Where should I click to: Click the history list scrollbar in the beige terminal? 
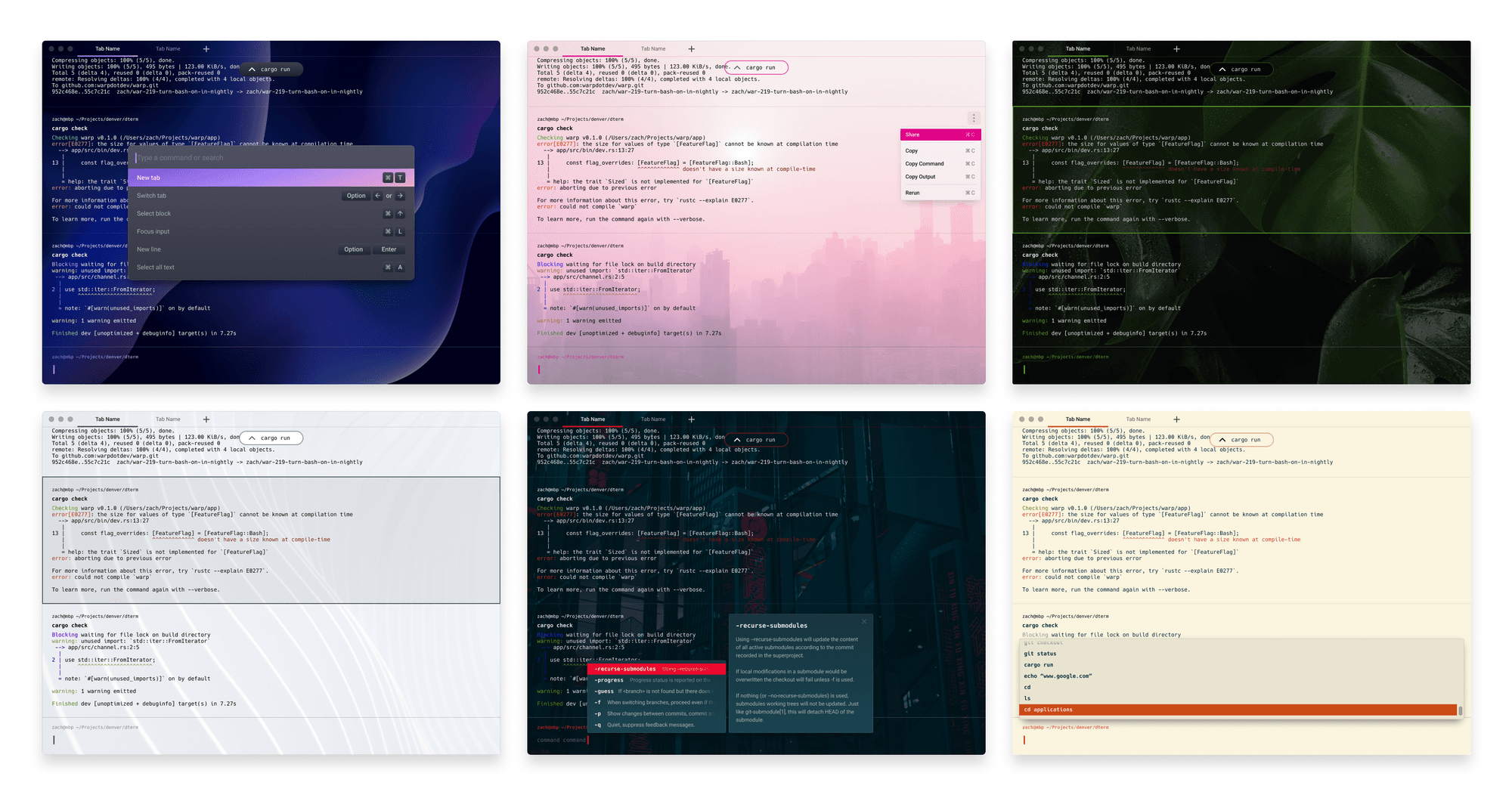[x=1460, y=710]
